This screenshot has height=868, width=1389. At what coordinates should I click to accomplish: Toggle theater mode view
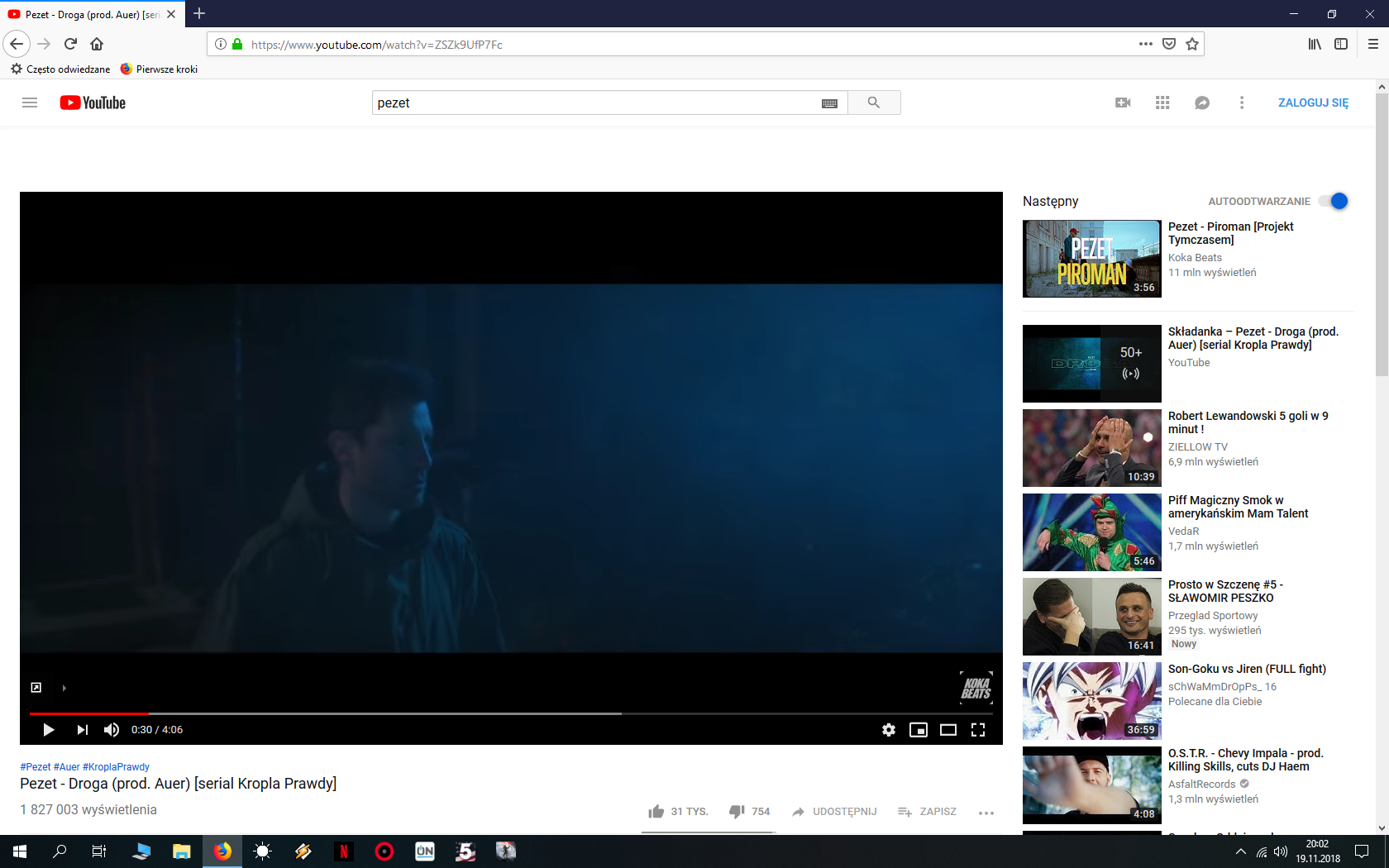pos(948,730)
